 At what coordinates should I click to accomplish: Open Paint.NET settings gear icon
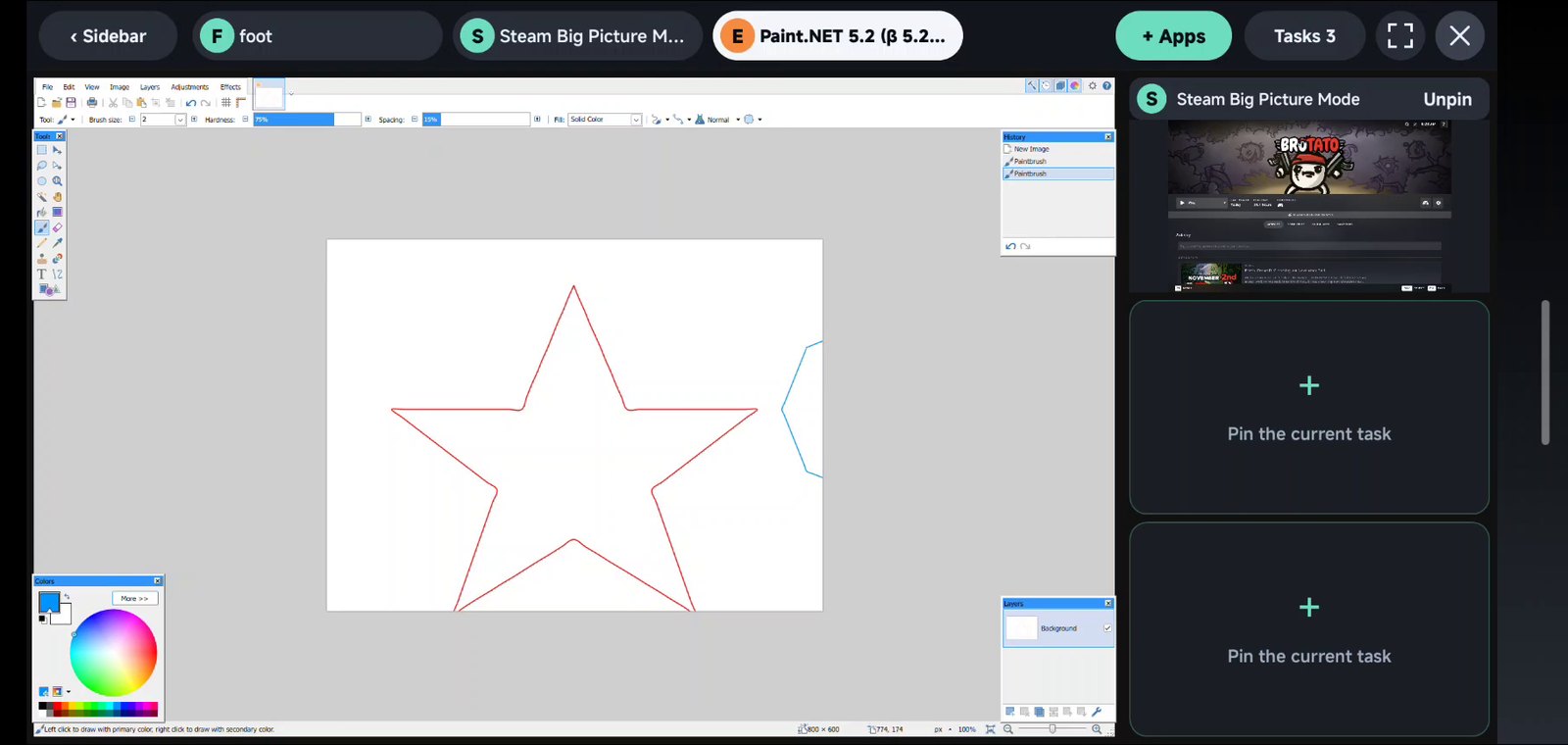[1093, 85]
